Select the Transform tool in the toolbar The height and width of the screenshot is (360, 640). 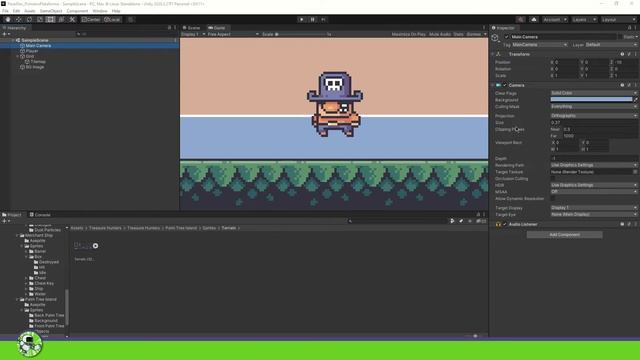point(61,20)
